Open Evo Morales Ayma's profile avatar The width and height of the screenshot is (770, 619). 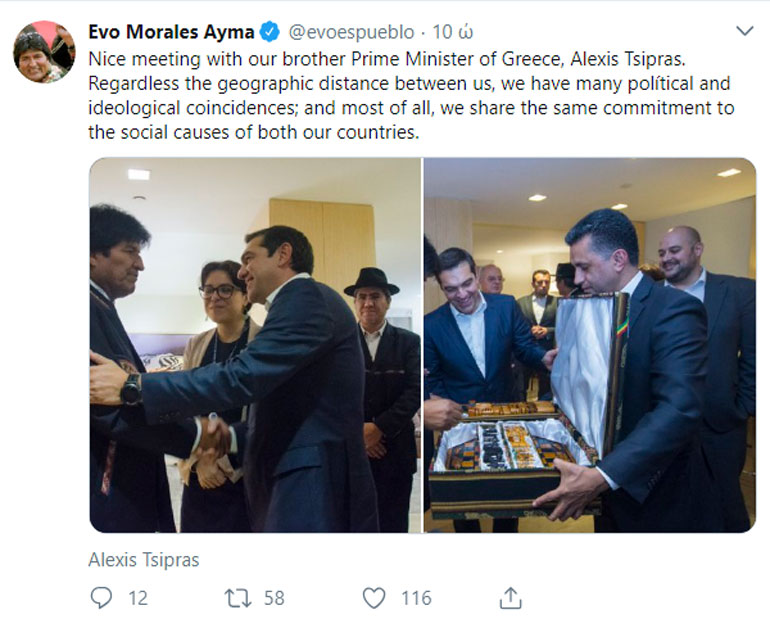(43, 51)
